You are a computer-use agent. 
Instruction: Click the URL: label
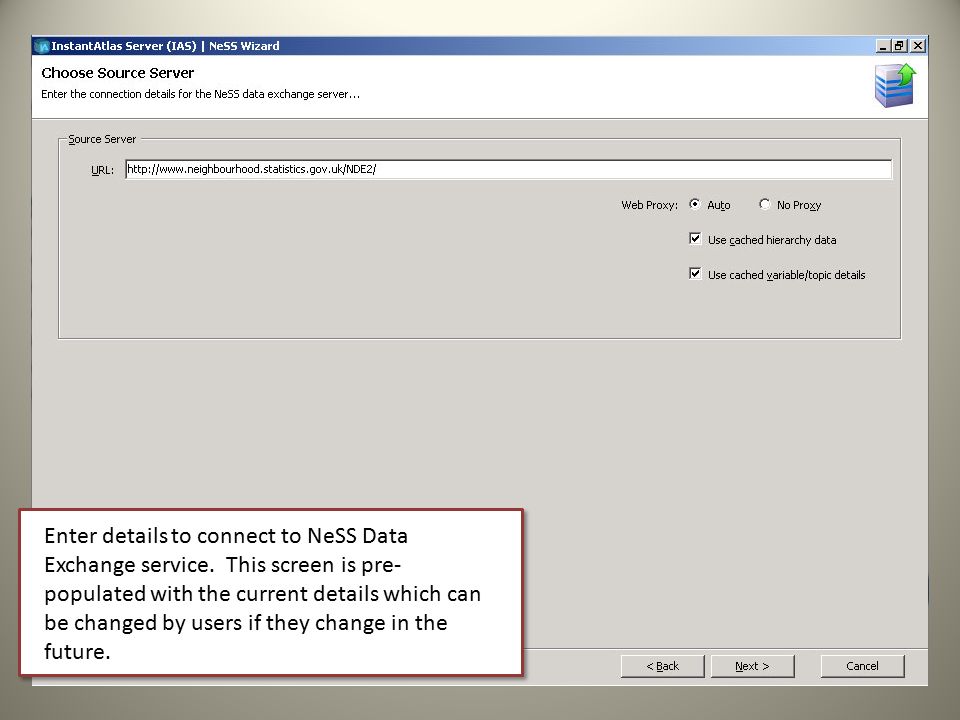tap(102, 170)
